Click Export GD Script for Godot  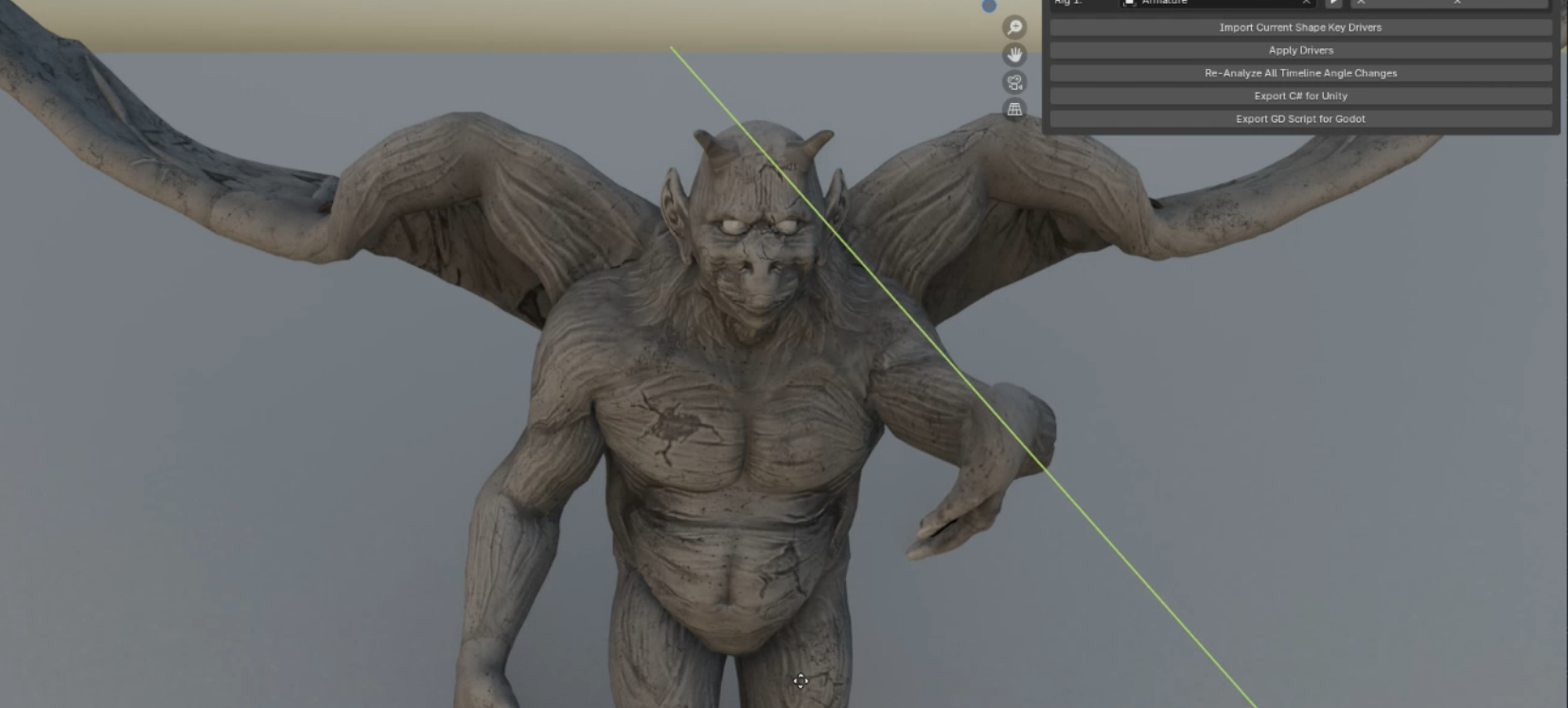(x=1300, y=118)
